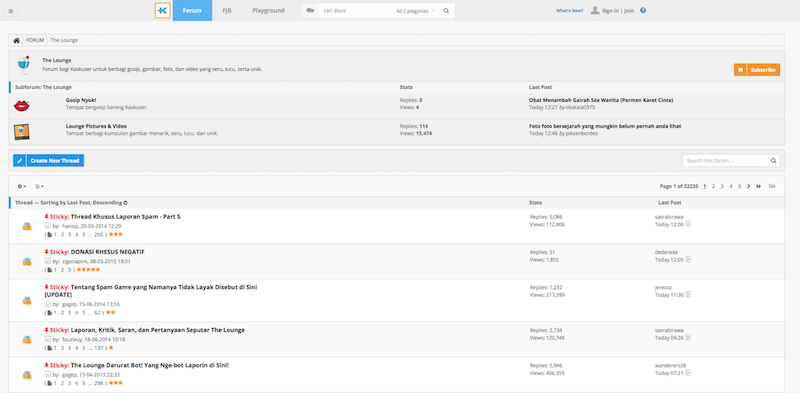Expand preview arrow for ziganapink's thread
The height and width of the screenshot is (393, 800).
48,261
